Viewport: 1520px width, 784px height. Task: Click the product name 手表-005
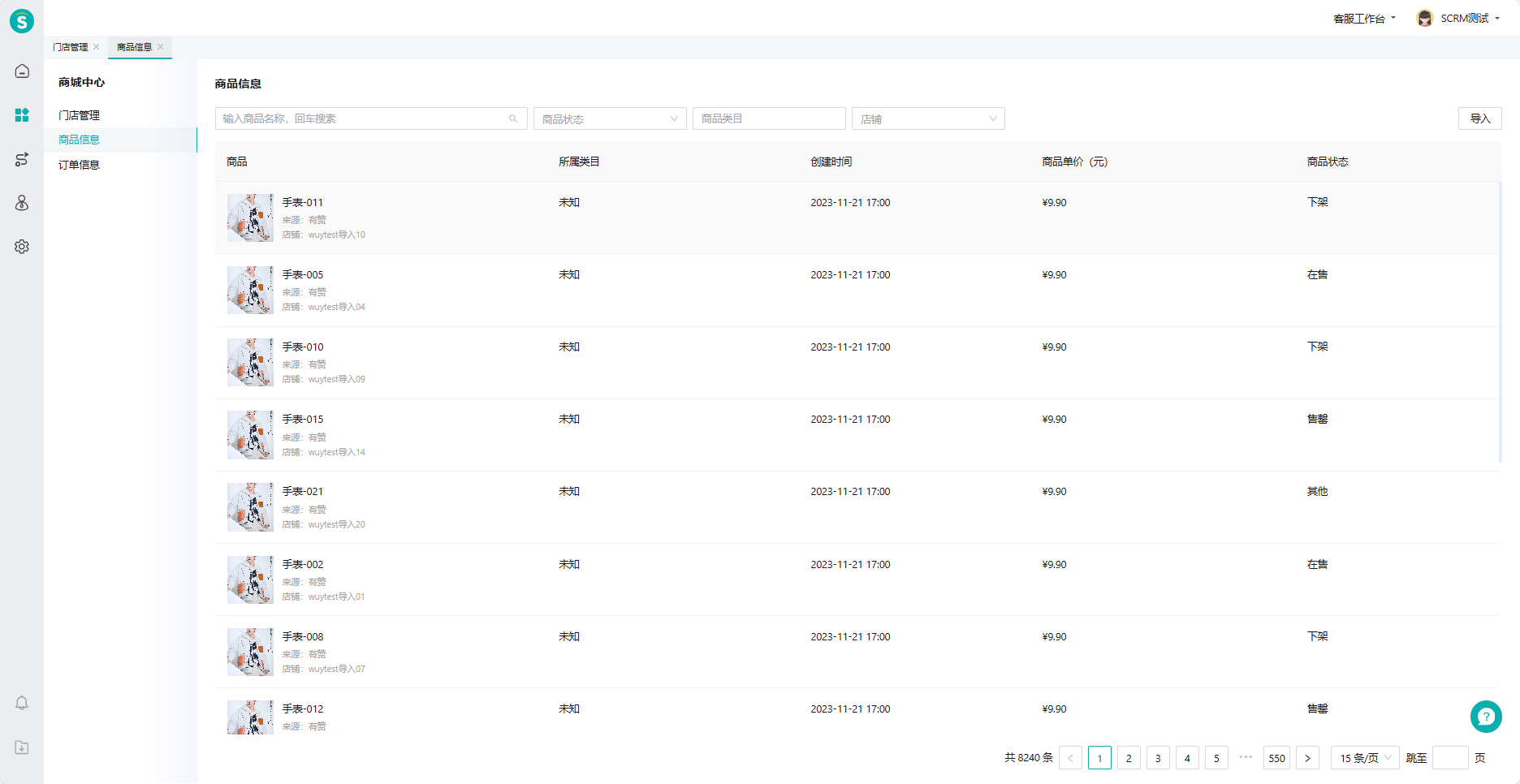pos(303,274)
